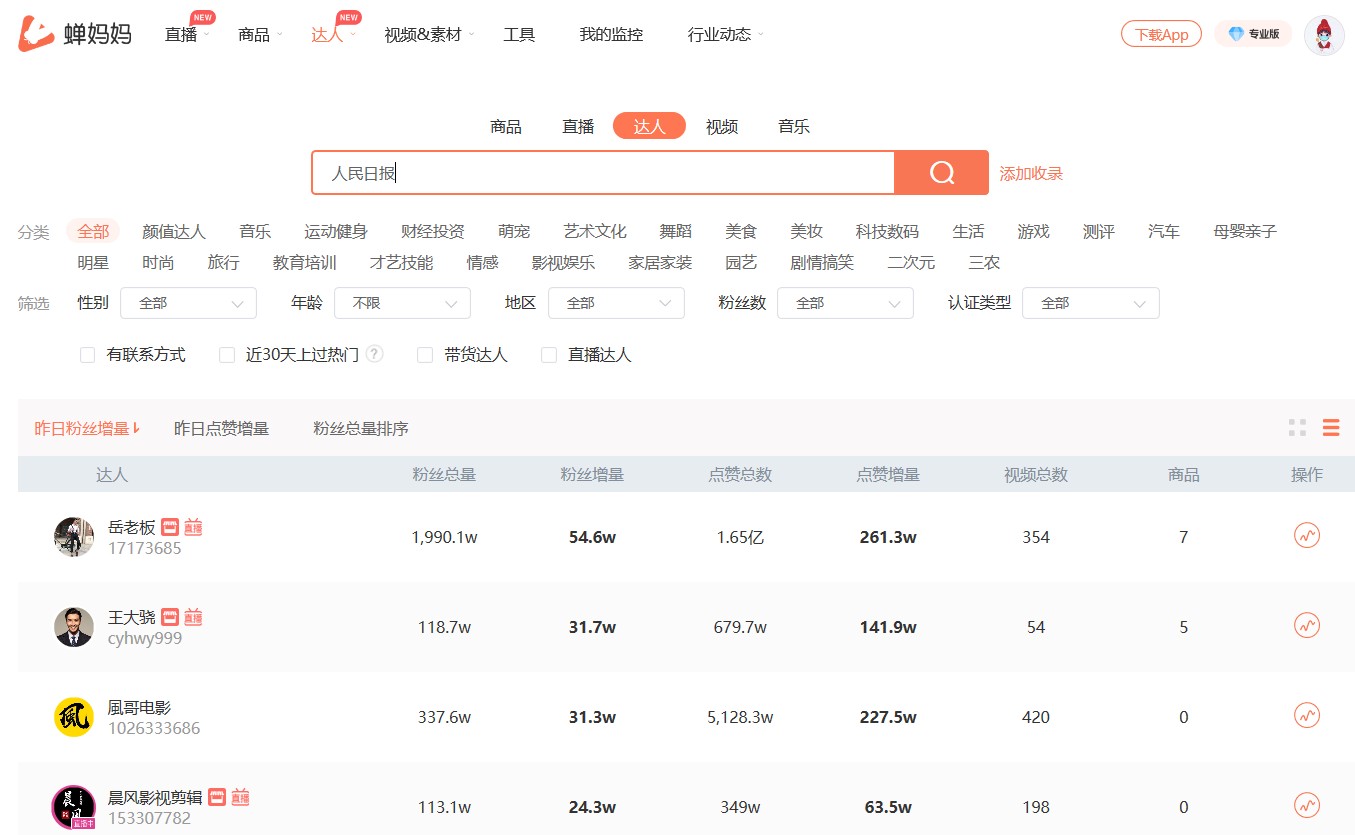Expand the 商品 navigation menu
Viewport: 1355px width, 835px height.
pyautogui.click(x=260, y=35)
